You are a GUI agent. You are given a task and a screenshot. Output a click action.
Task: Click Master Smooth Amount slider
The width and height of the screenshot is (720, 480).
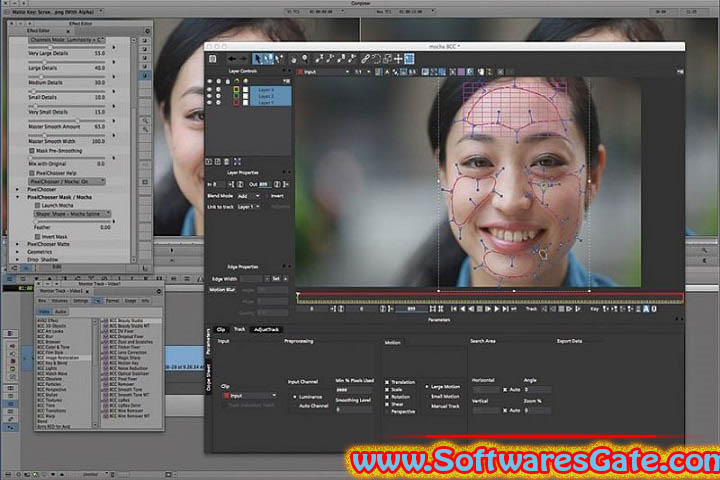pyautogui.click(x=67, y=120)
